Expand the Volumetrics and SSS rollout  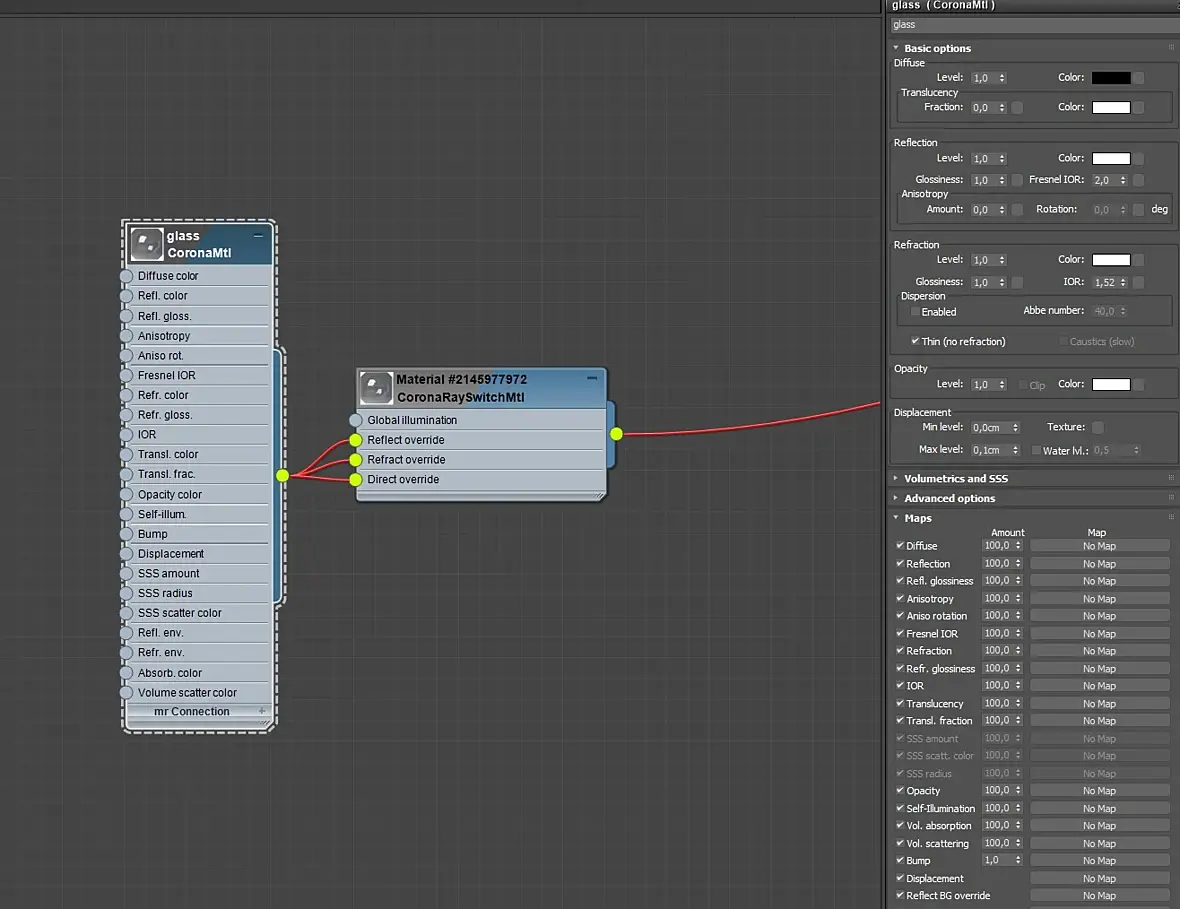click(955, 478)
